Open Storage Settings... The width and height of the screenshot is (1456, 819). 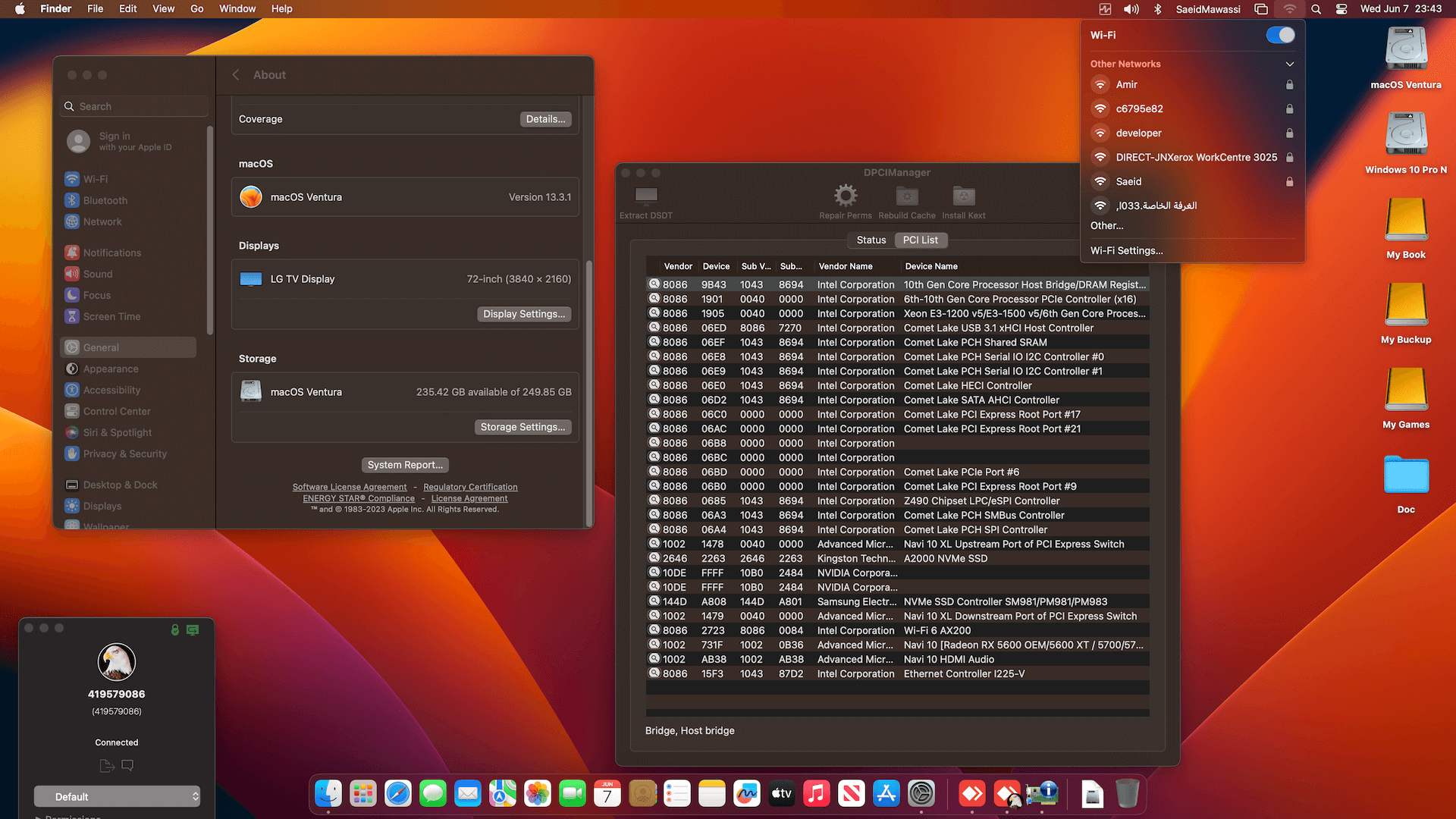point(522,427)
